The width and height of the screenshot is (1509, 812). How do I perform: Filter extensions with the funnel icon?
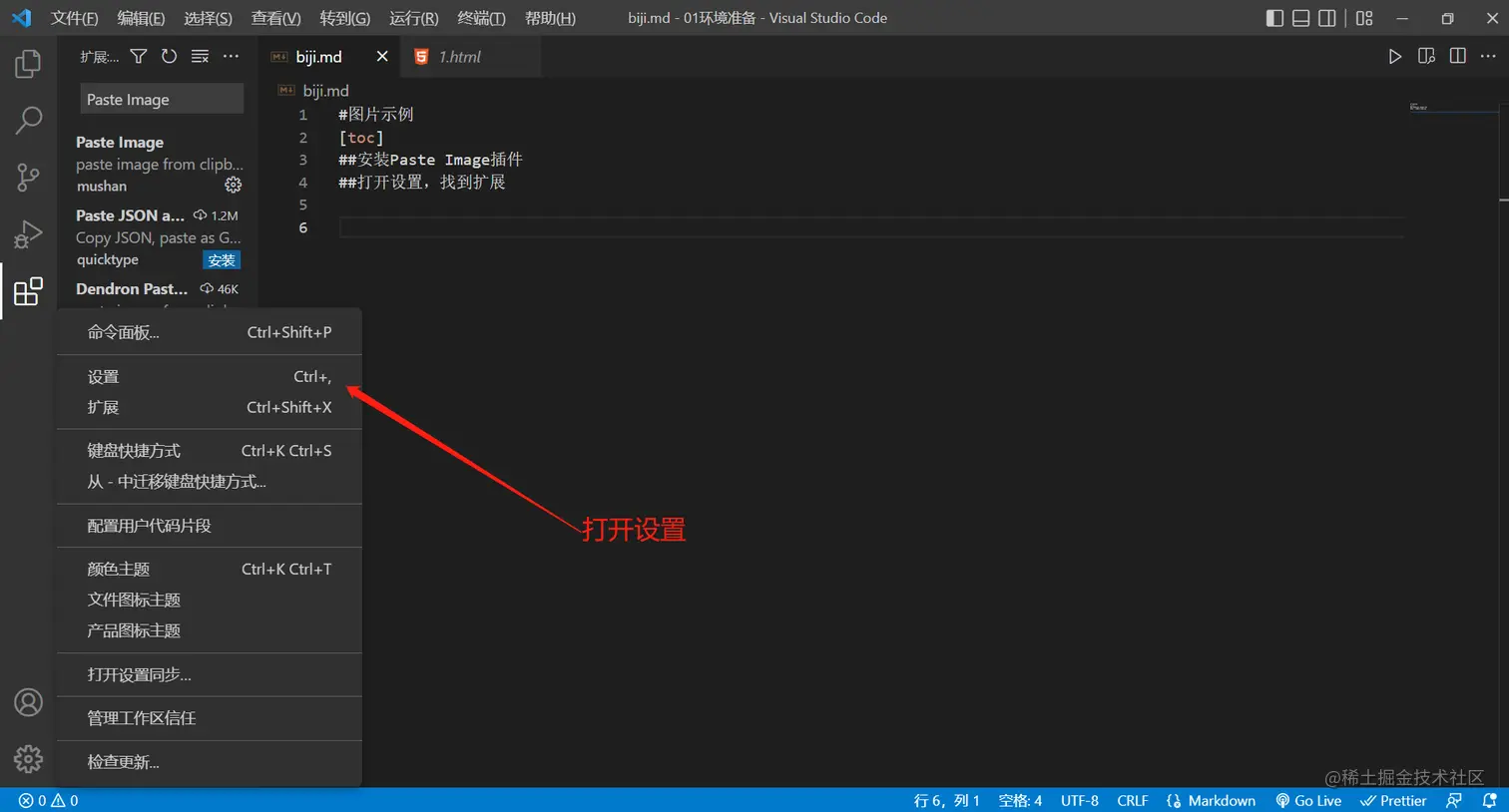click(x=139, y=57)
